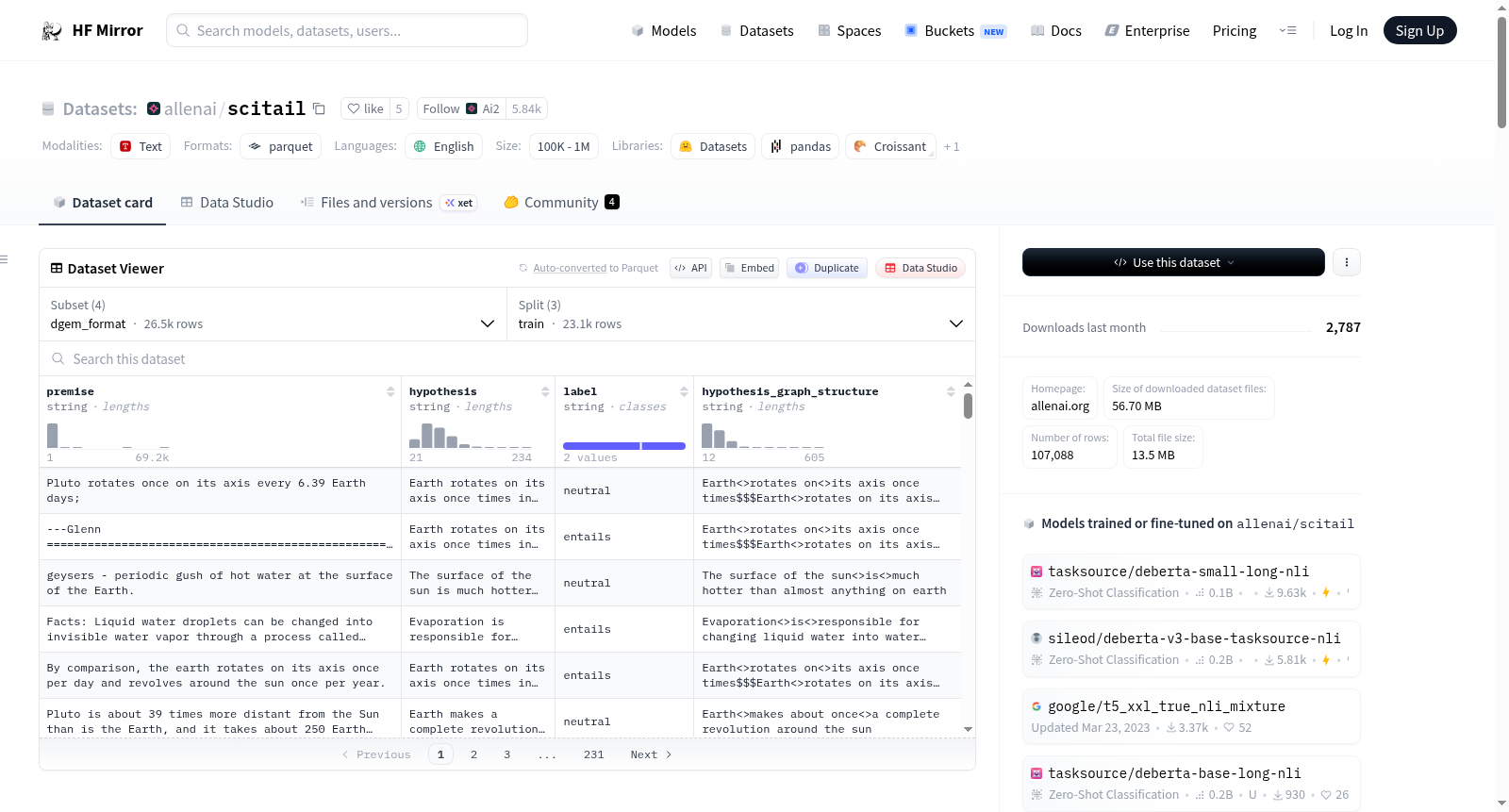Focus the Search models, datasets, users field
This screenshot has height=812, width=1509.
point(347,30)
